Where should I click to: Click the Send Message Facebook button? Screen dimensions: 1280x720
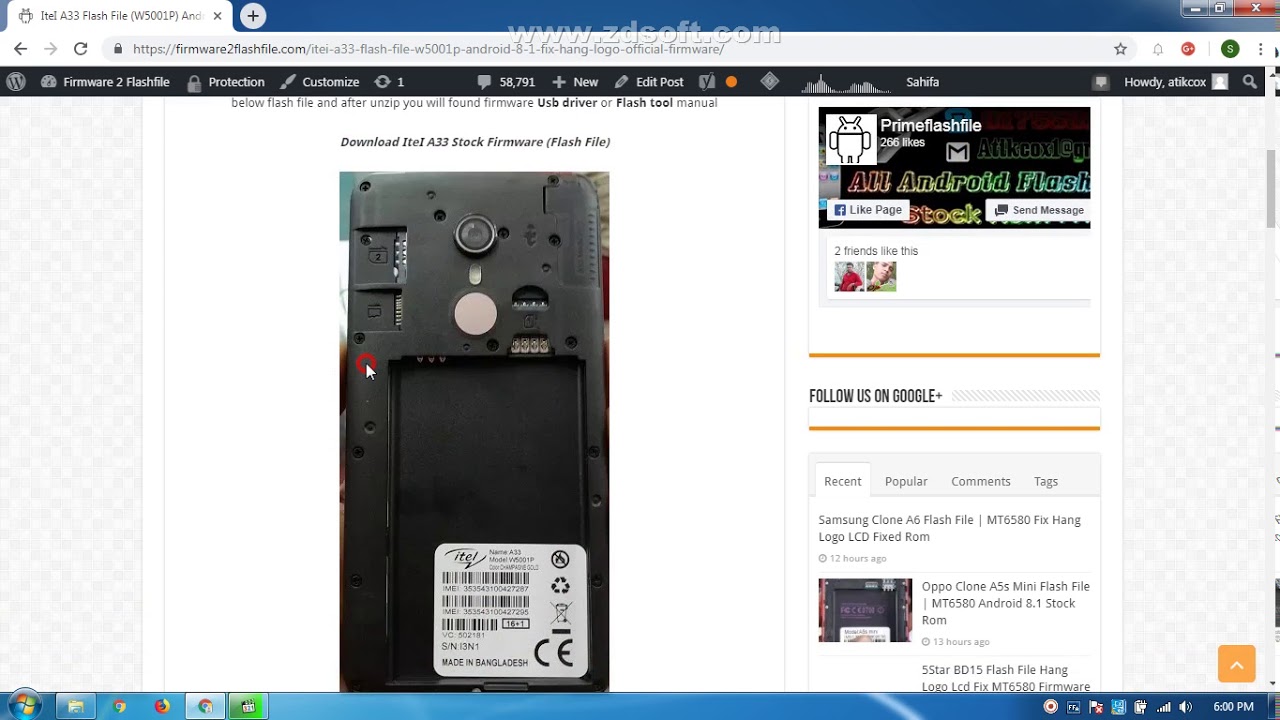pyautogui.click(x=1037, y=210)
